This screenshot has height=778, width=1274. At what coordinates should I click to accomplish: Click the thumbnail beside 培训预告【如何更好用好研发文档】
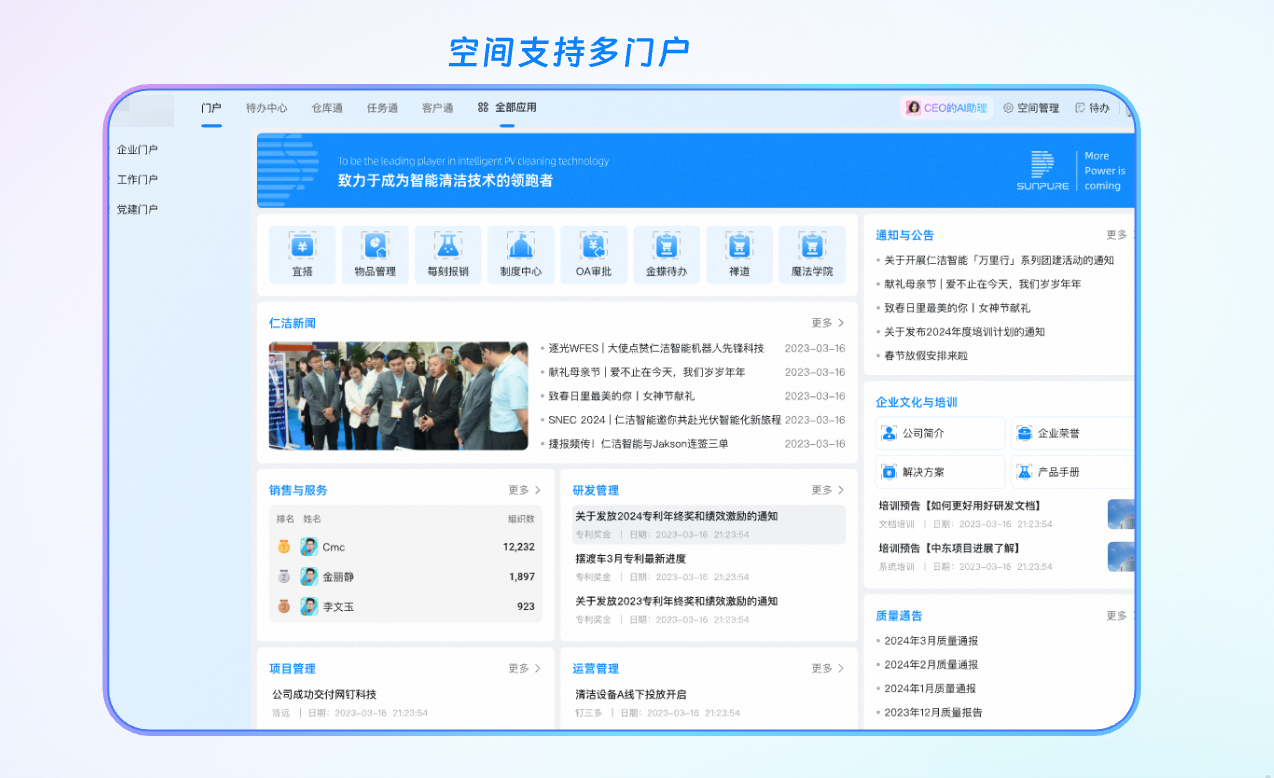1121,514
